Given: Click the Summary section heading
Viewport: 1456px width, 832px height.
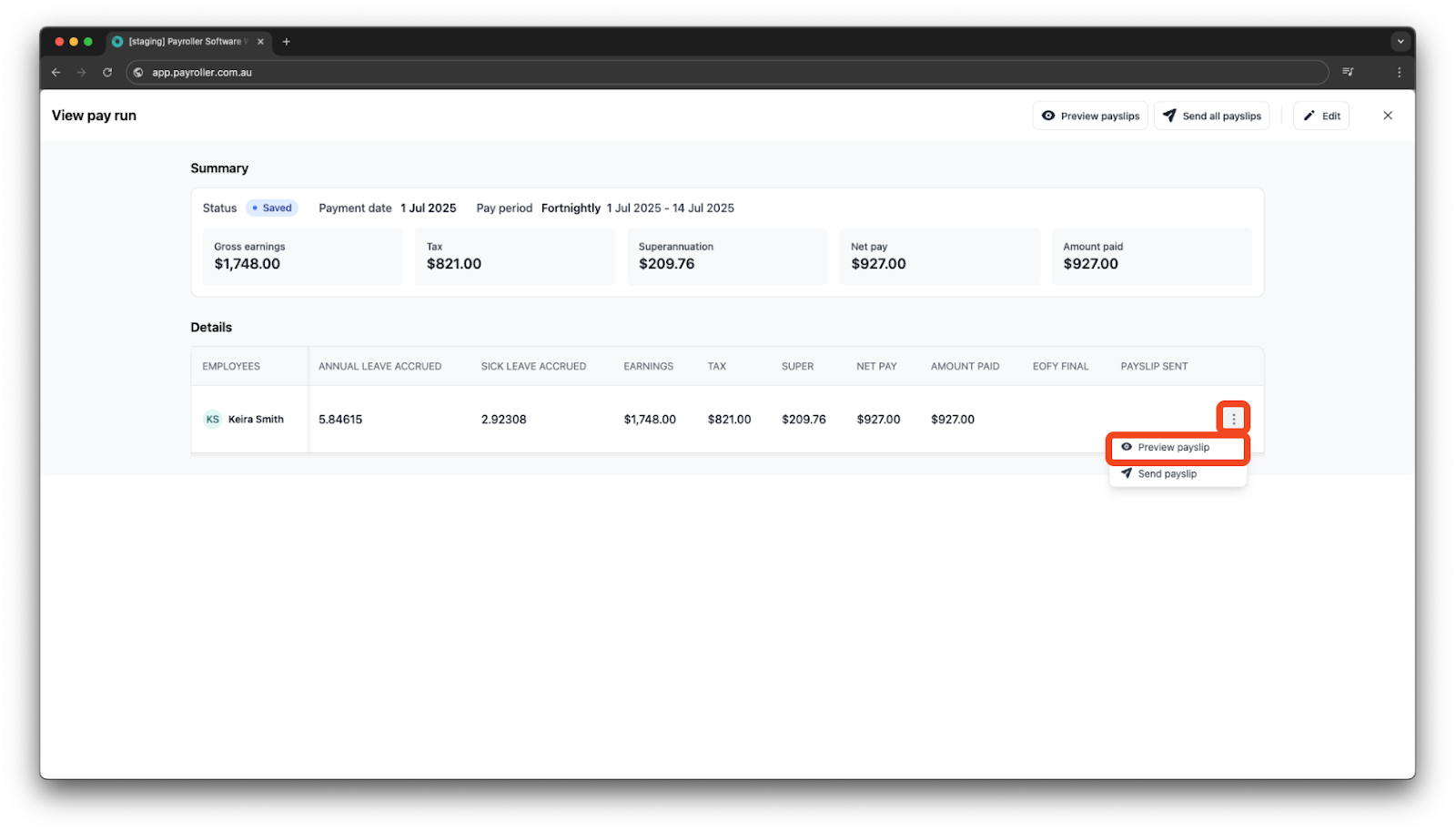Looking at the screenshot, I should pyautogui.click(x=219, y=168).
